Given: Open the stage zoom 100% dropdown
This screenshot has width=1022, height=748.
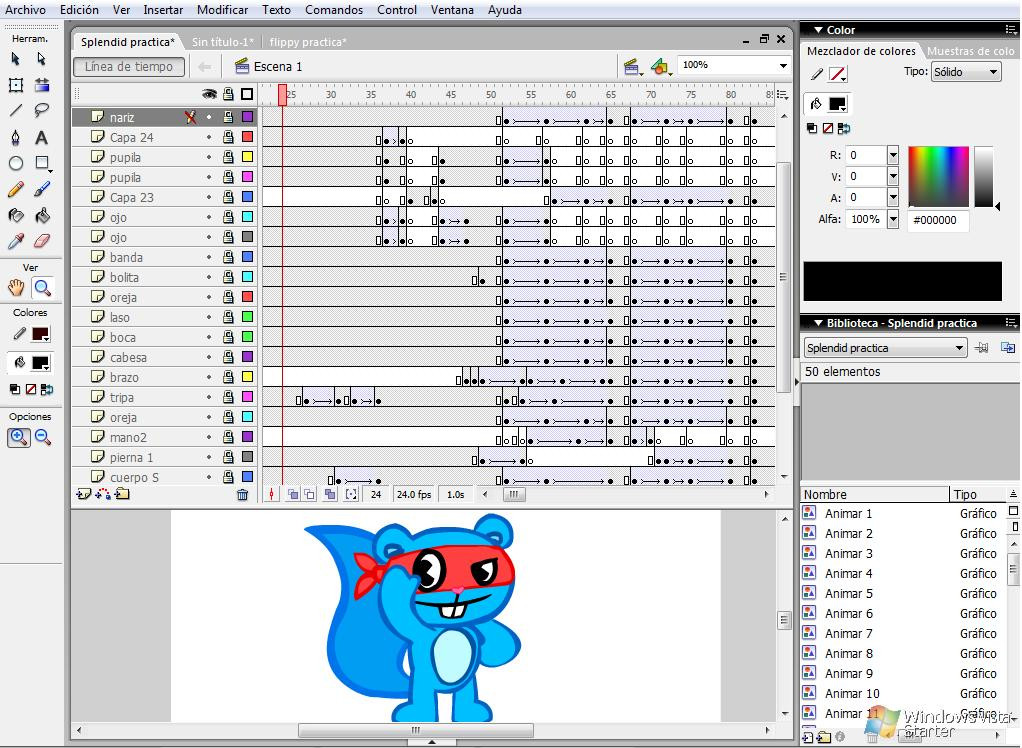Looking at the screenshot, I should click(783, 65).
